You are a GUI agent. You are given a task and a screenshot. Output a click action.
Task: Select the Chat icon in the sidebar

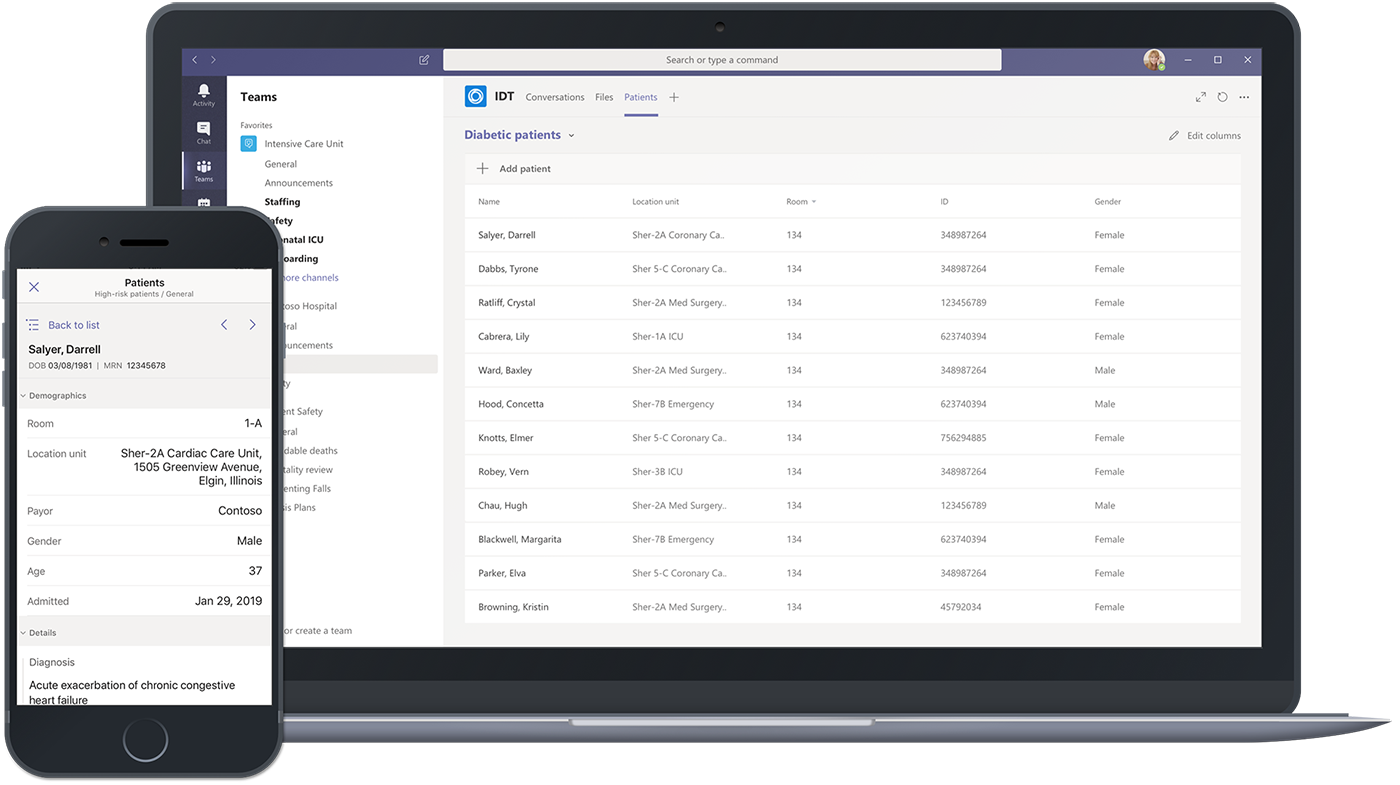[x=203, y=130]
